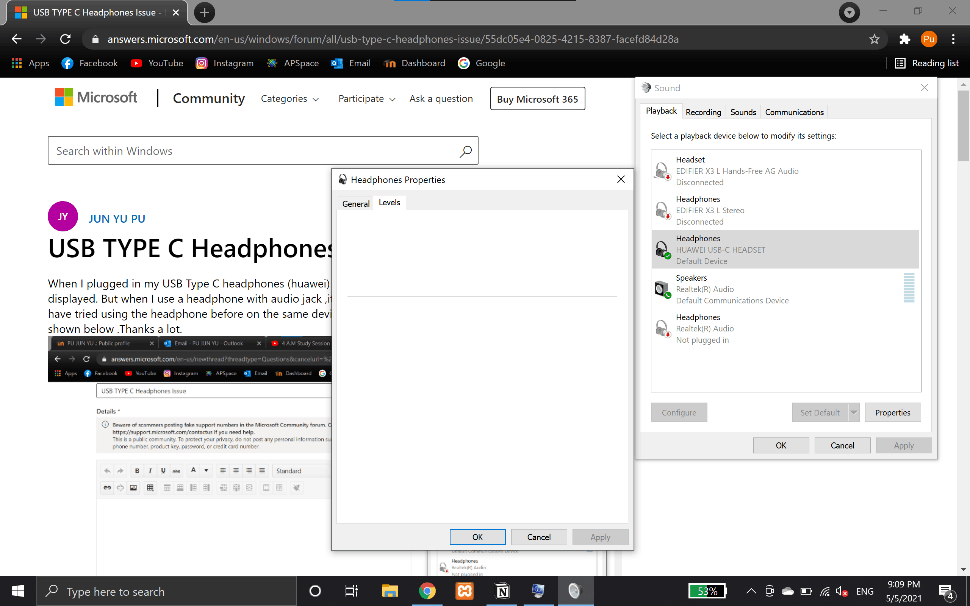Click the Buy Microsoft 365 button
Viewport: 970px width, 606px height.
click(537, 98)
